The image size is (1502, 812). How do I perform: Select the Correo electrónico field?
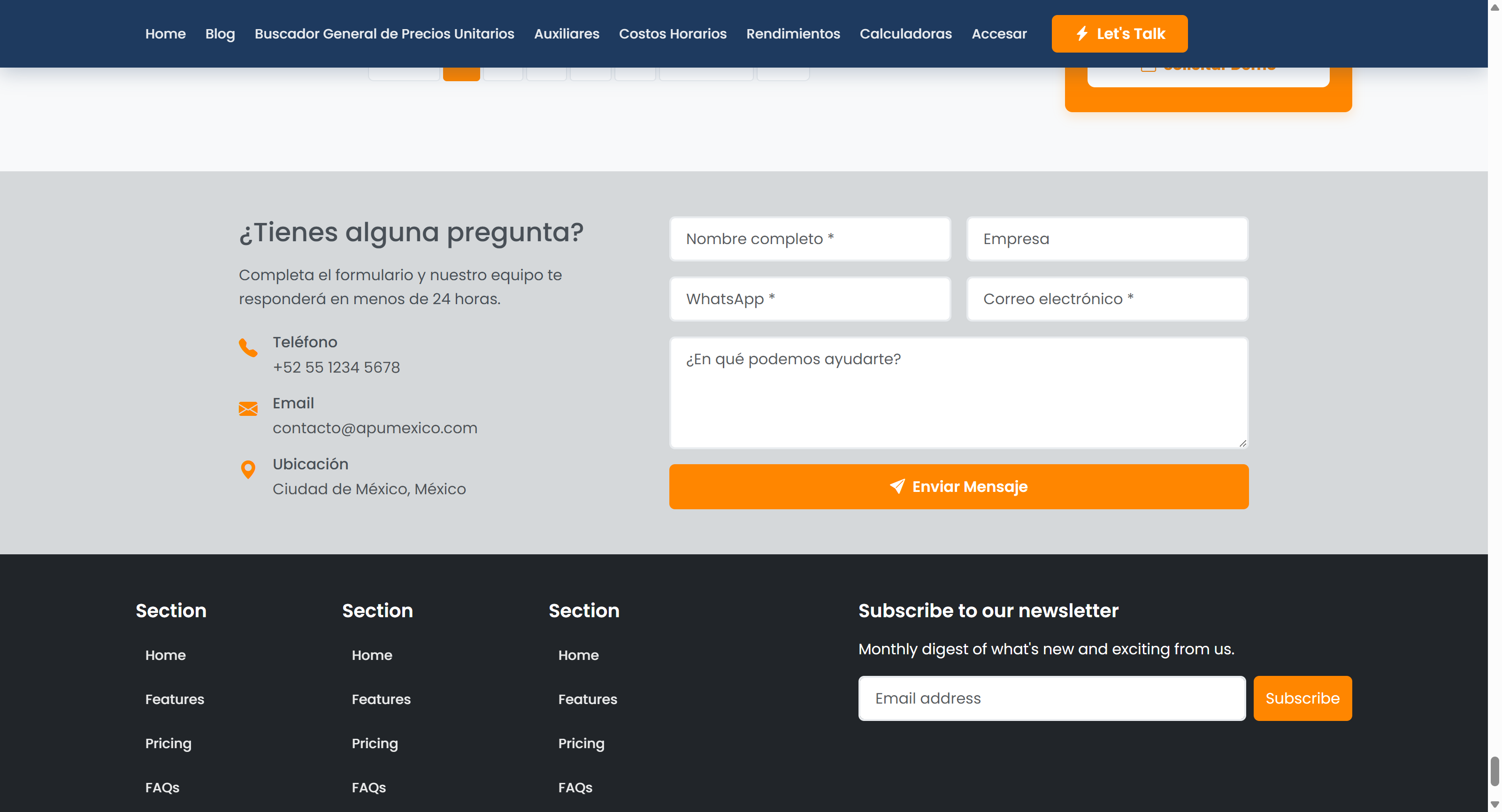1107,299
